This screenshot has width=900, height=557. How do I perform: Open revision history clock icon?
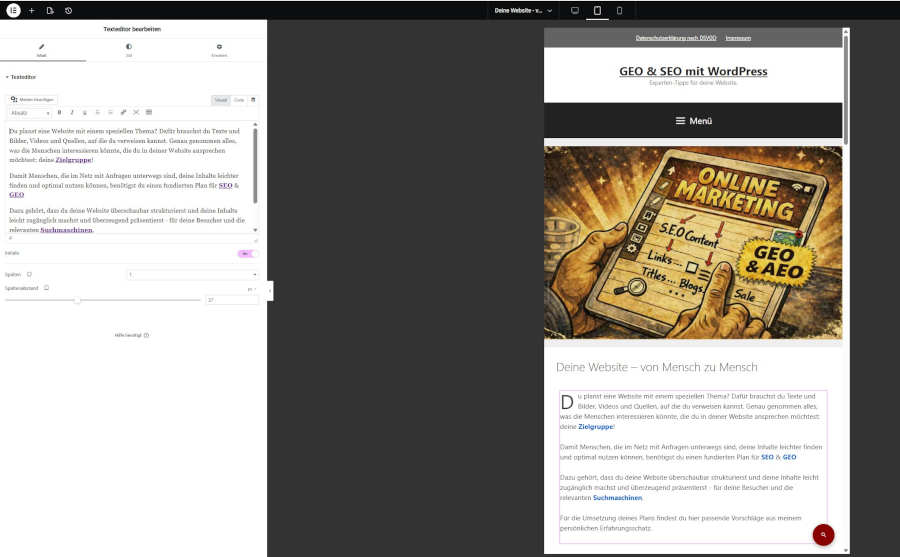point(68,10)
